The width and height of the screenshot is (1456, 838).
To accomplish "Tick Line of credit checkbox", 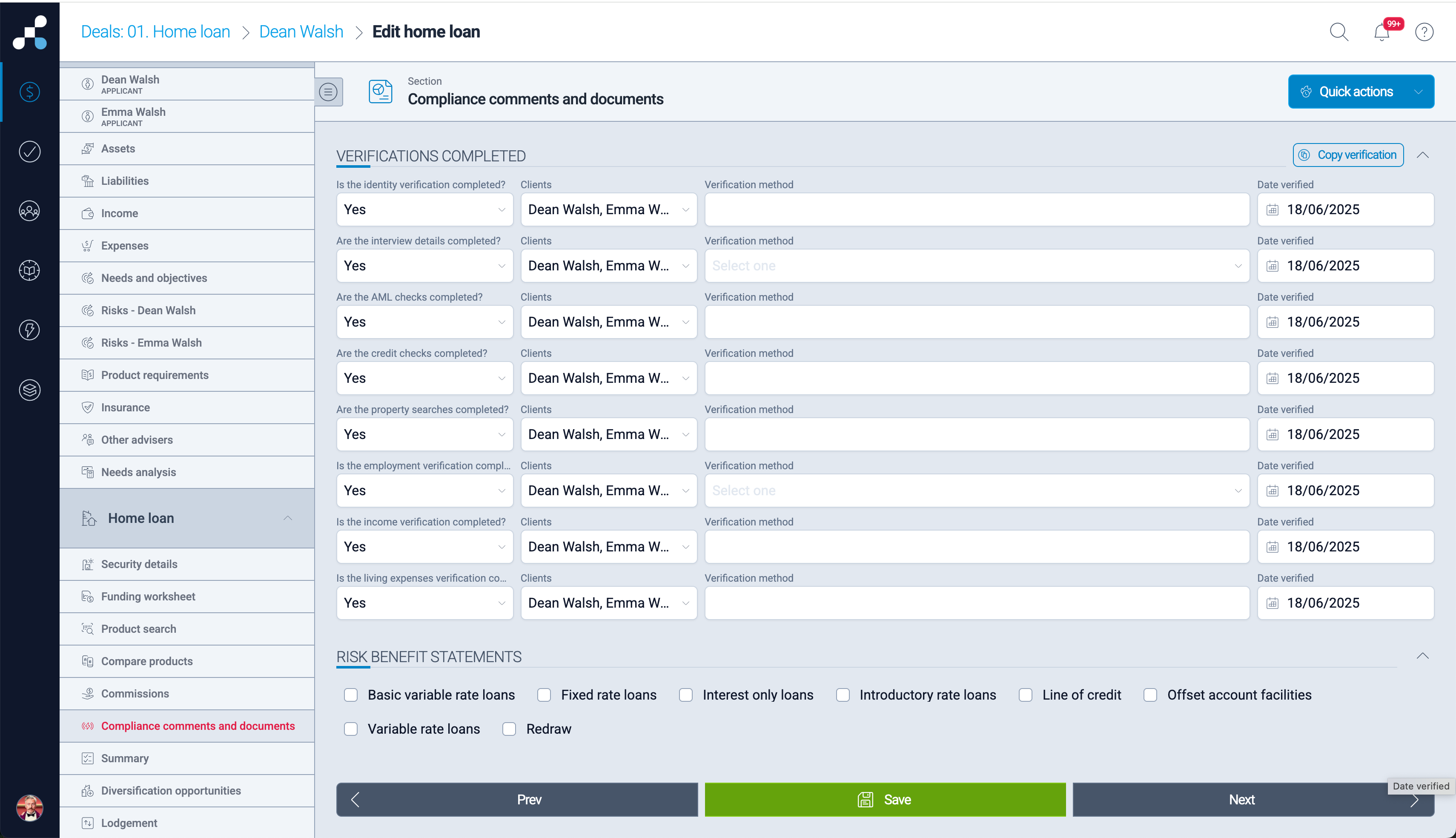I will tap(1026, 695).
